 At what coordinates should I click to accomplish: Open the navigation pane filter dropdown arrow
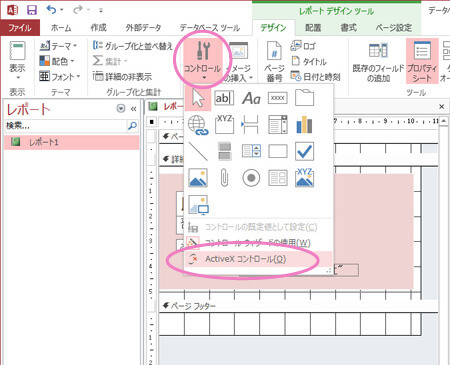tap(121, 109)
